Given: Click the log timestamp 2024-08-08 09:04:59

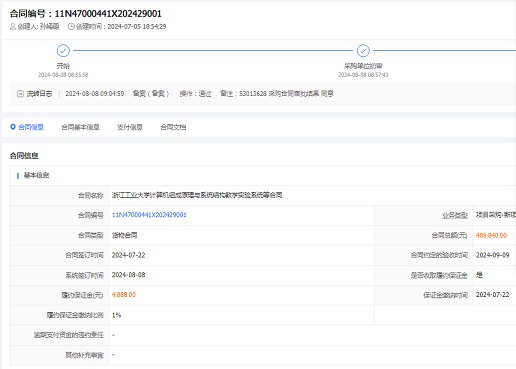Looking at the screenshot, I should pos(95,94).
